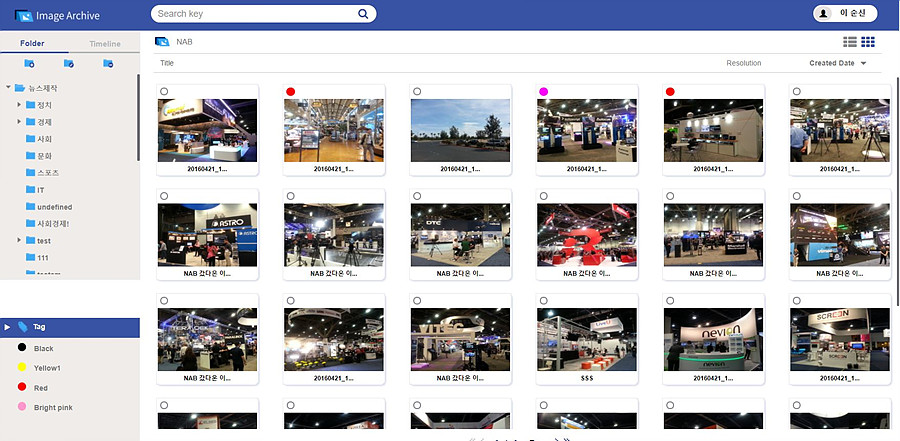900x441 pixels.
Task: Click the $$$ image title
Action: [587, 378]
